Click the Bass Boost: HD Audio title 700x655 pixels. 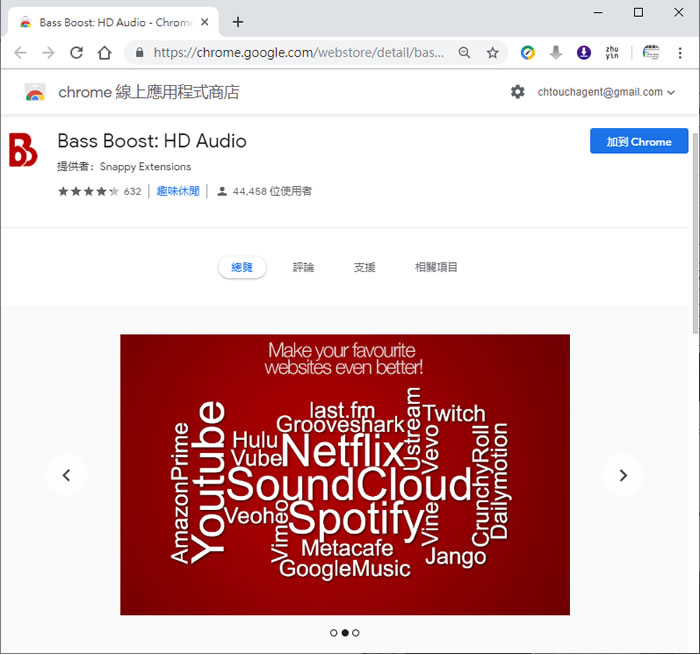coord(152,141)
